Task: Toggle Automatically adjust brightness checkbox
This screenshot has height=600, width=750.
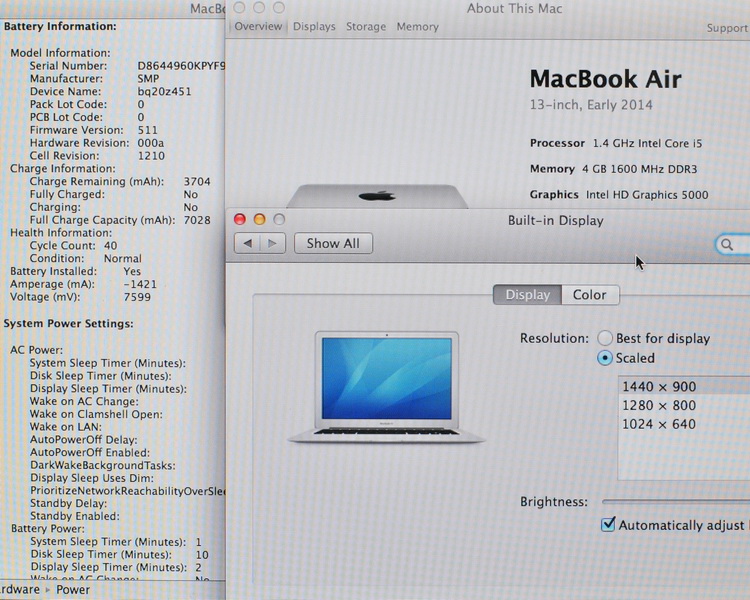Action: click(x=608, y=524)
